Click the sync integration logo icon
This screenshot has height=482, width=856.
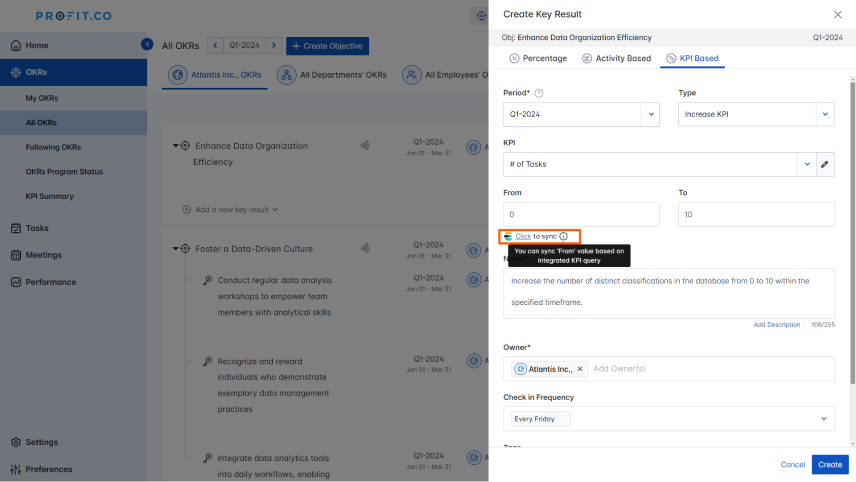point(508,236)
